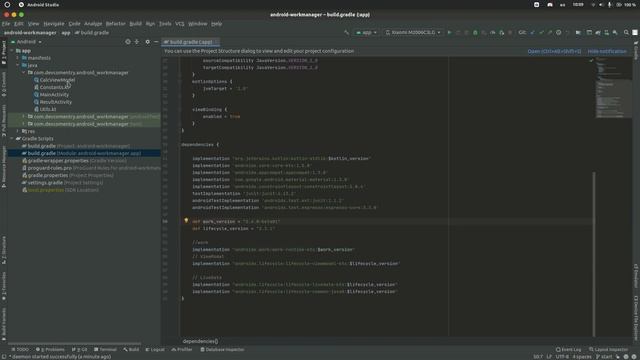Open MainActivity in project tree

54,95
